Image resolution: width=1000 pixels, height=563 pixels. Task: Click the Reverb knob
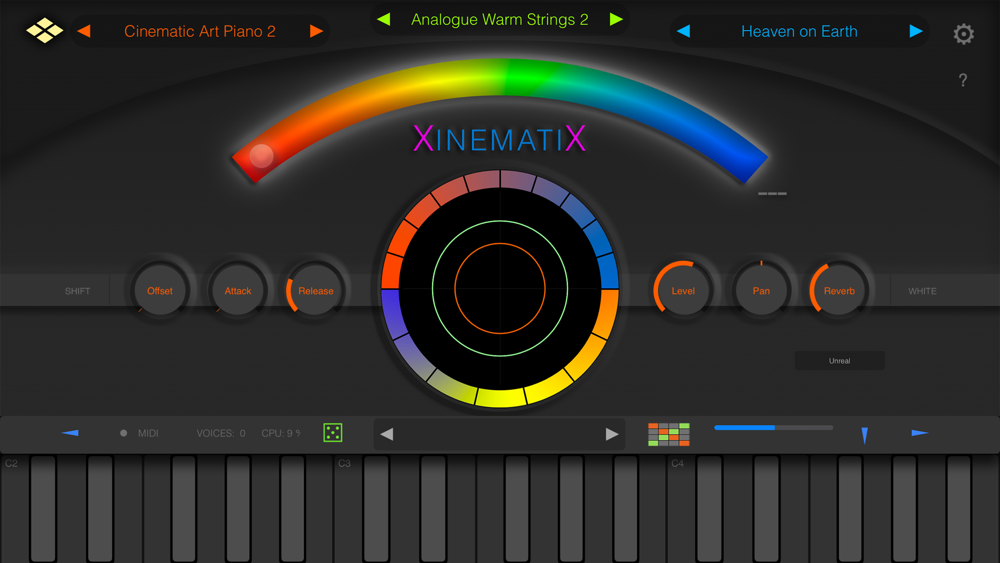[x=839, y=291]
